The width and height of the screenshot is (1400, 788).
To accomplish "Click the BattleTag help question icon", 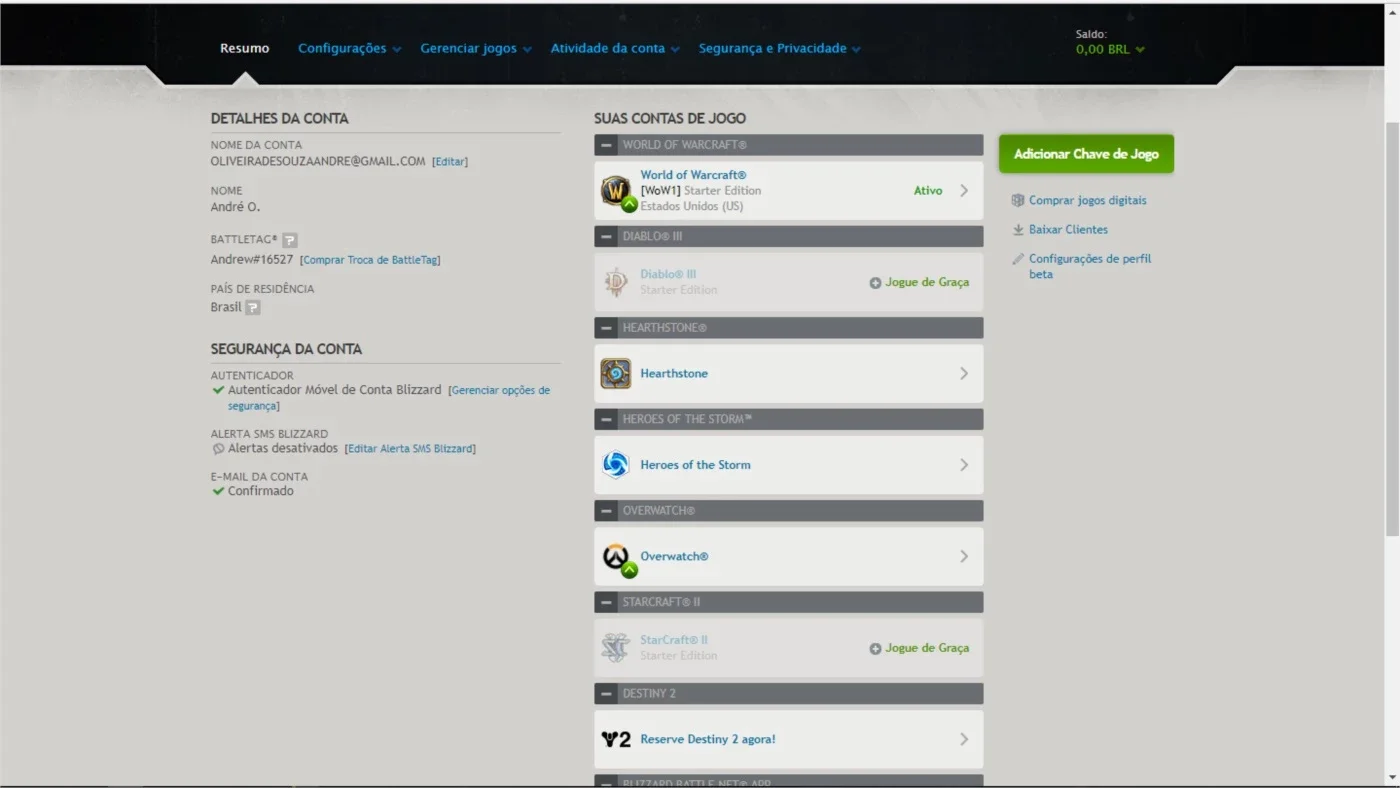I will click(x=290, y=240).
